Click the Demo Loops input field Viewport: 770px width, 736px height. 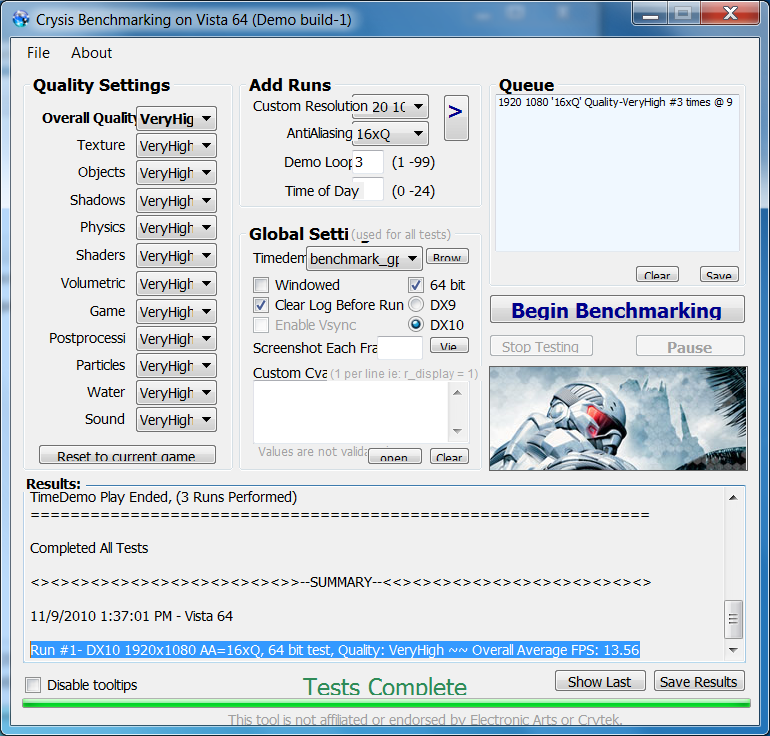pos(368,162)
